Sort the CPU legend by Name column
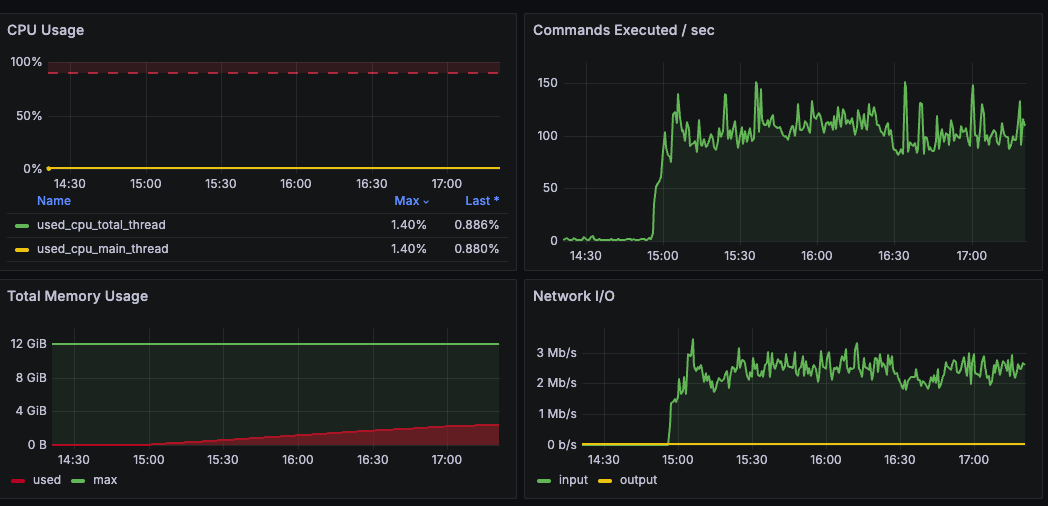 click(54, 201)
